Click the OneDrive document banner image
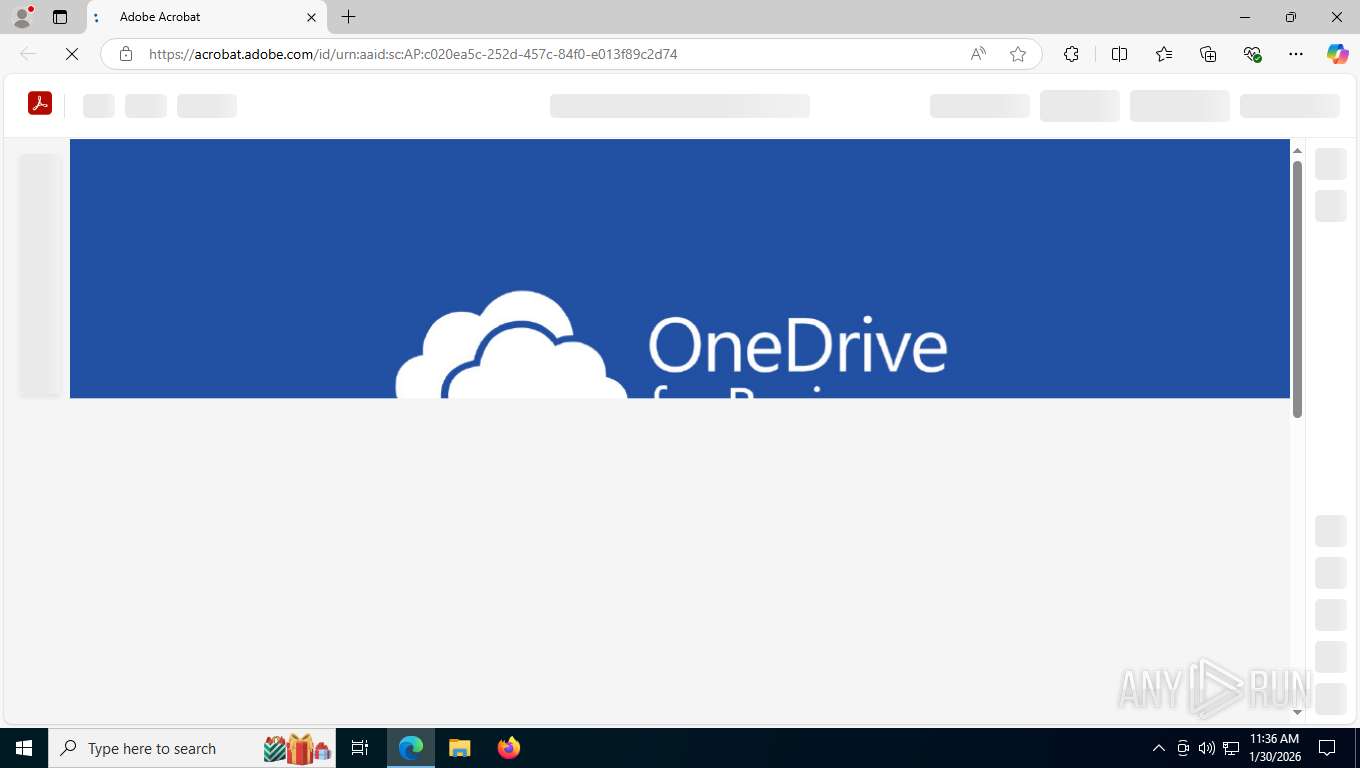The height and width of the screenshot is (768, 1360). (680, 268)
